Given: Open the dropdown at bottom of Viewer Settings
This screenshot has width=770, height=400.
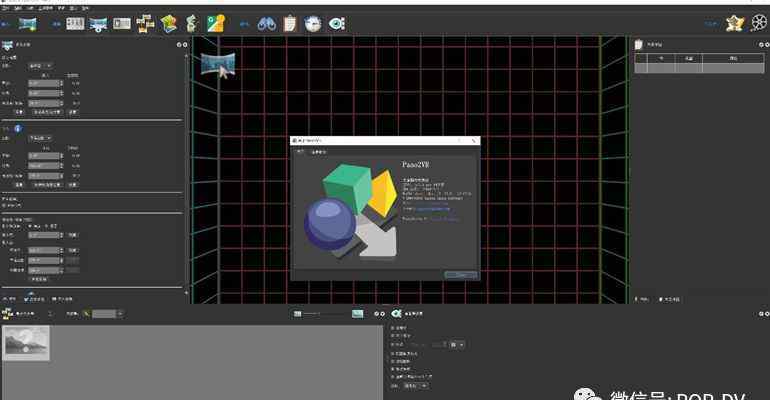Looking at the screenshot, I should click(x=416, y=386).
